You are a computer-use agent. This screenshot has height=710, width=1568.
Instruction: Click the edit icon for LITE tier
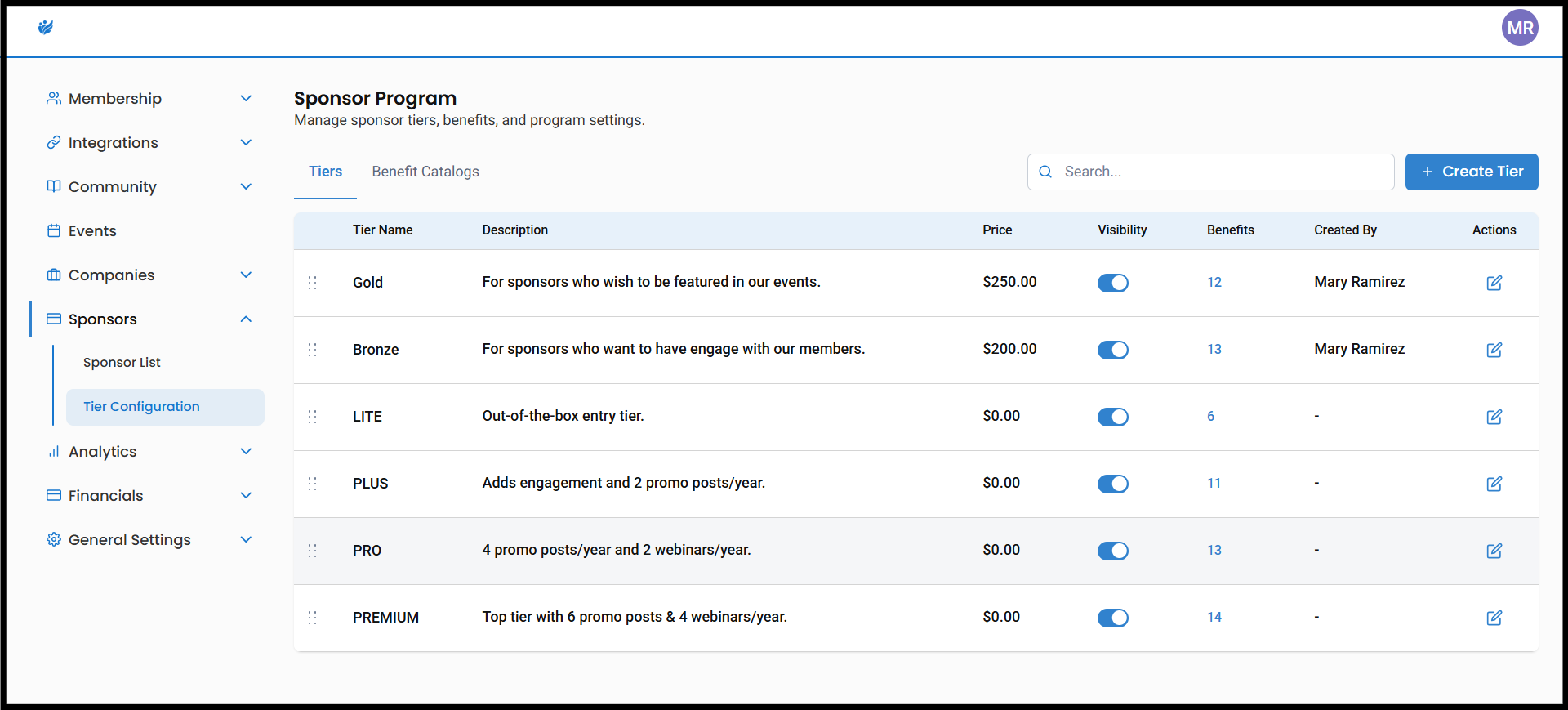point(1494,417)
